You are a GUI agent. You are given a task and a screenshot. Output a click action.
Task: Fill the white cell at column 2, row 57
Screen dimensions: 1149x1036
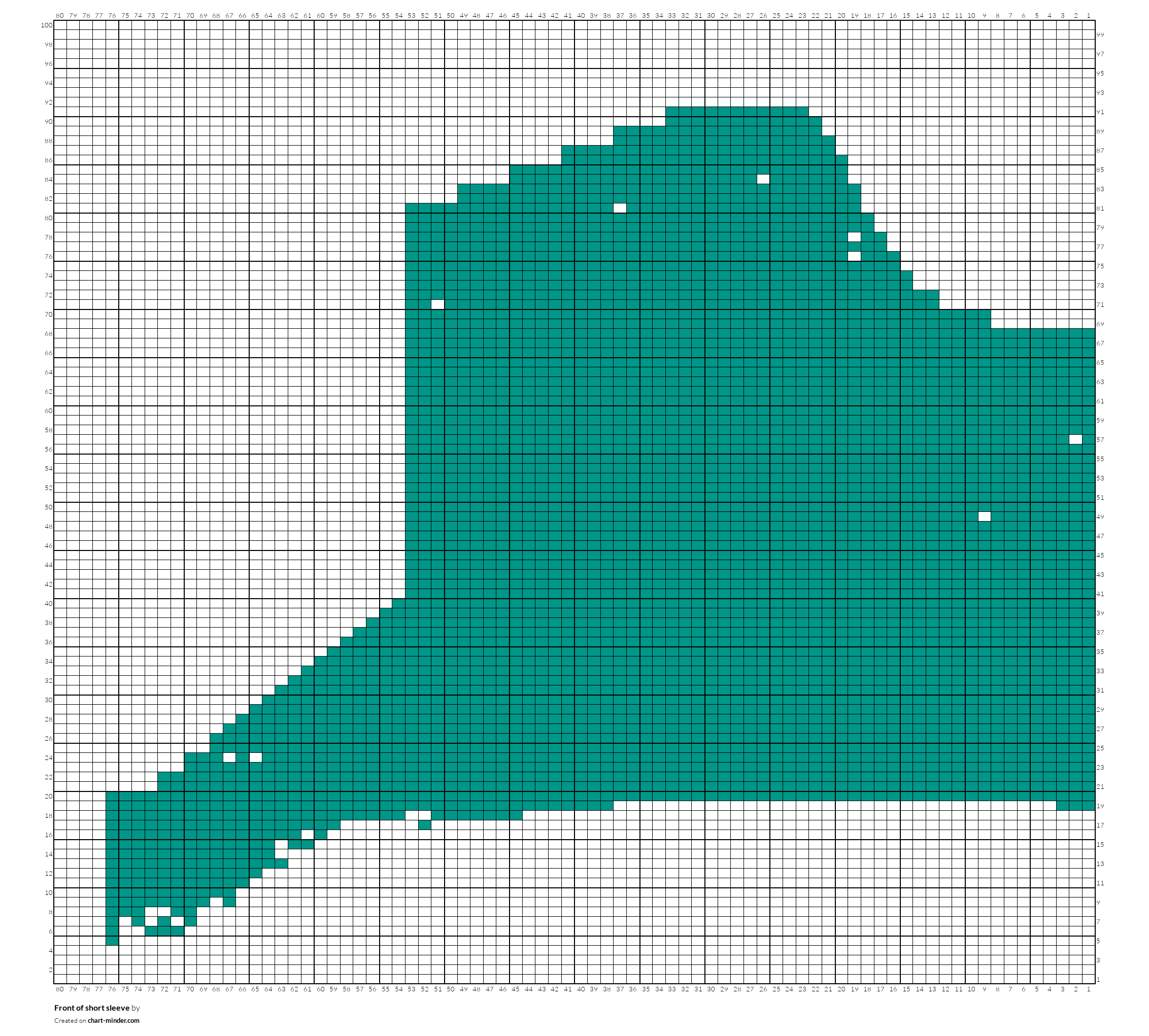[1075, 439]
